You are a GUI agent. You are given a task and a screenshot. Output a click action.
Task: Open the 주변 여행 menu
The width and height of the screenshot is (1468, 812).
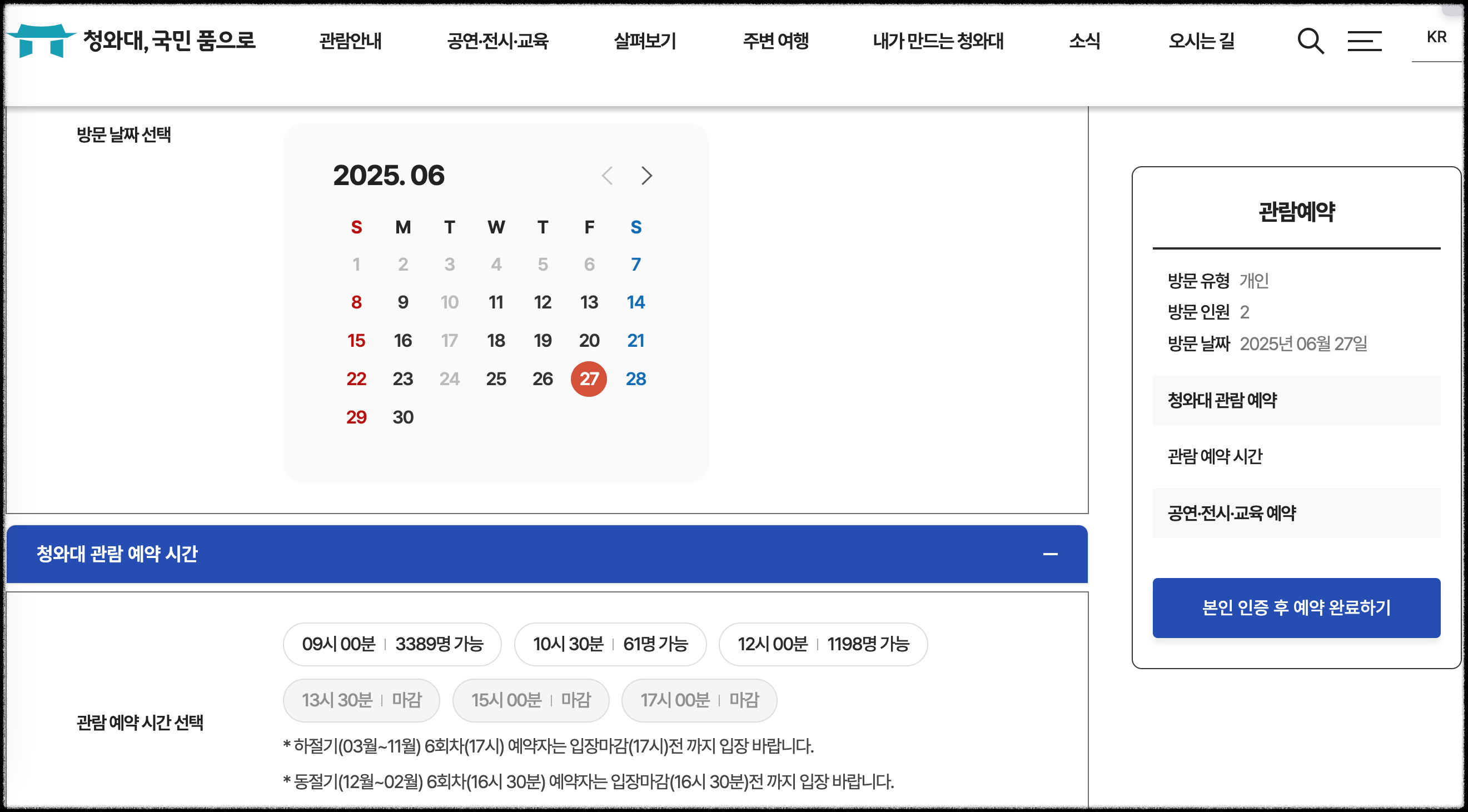click(775, 41)
